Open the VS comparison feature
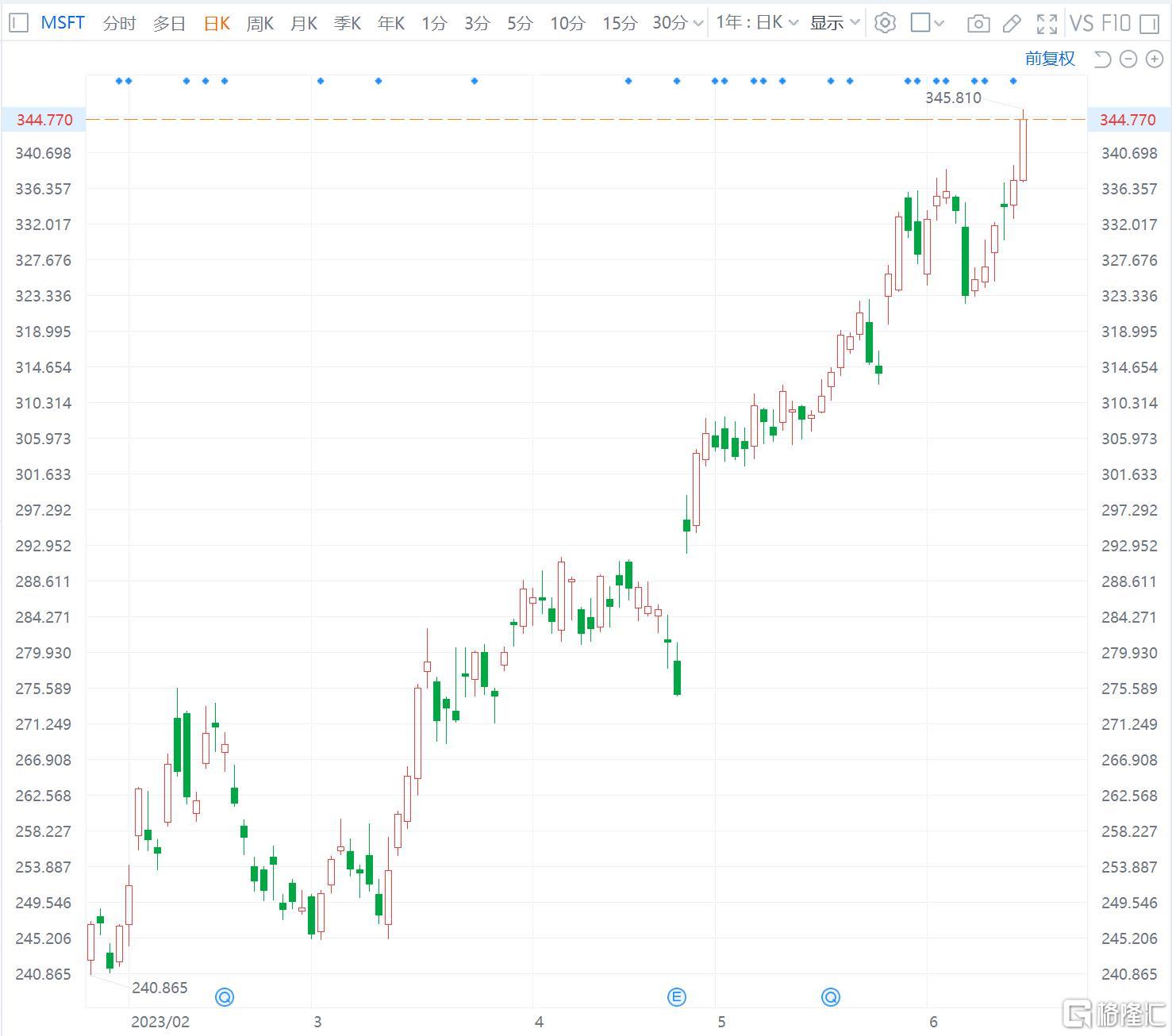 click(x=1081, y=23)
